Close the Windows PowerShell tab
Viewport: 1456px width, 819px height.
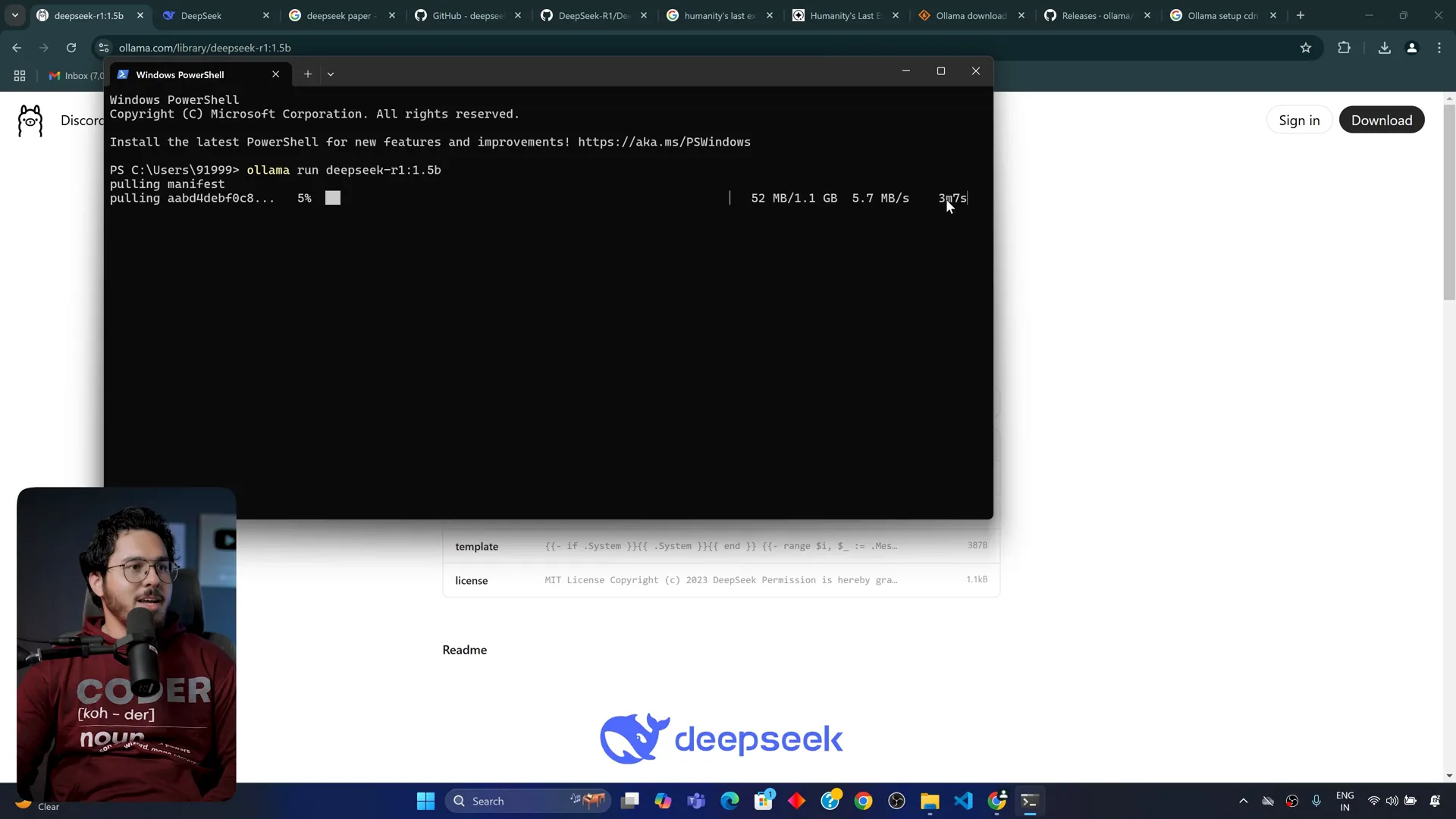276,74
